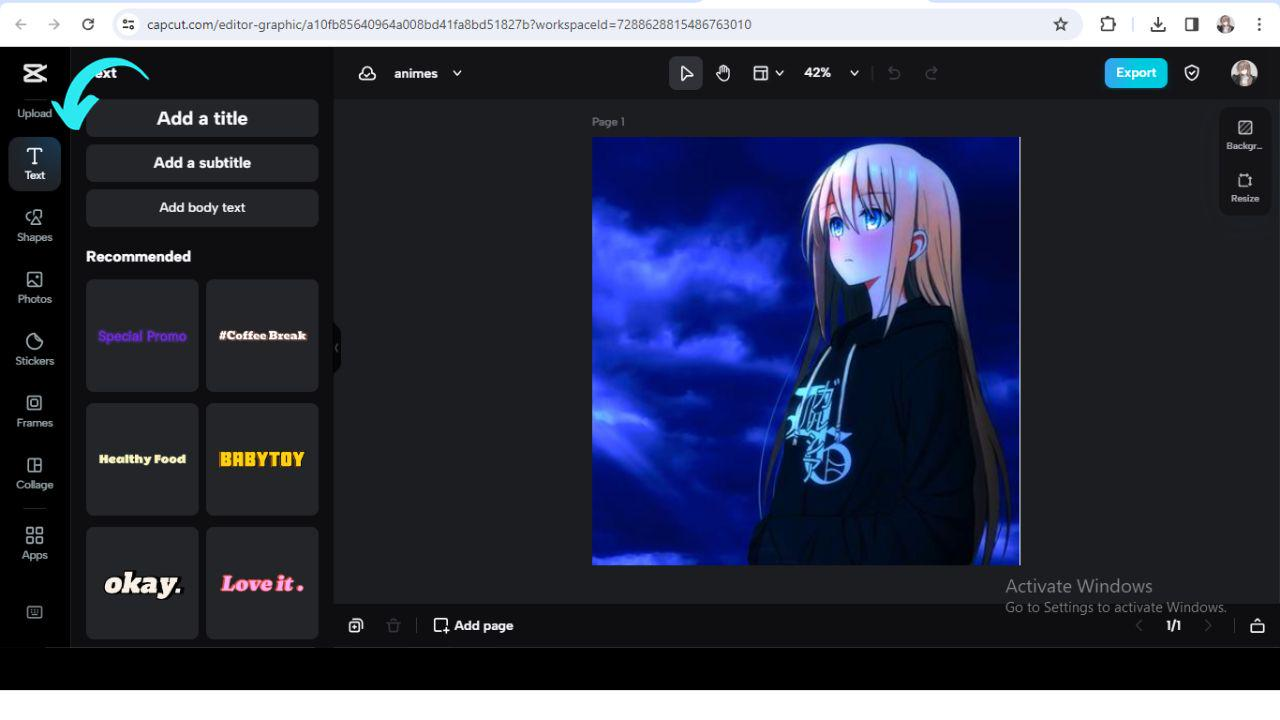Click Add page

coord(473,626)
